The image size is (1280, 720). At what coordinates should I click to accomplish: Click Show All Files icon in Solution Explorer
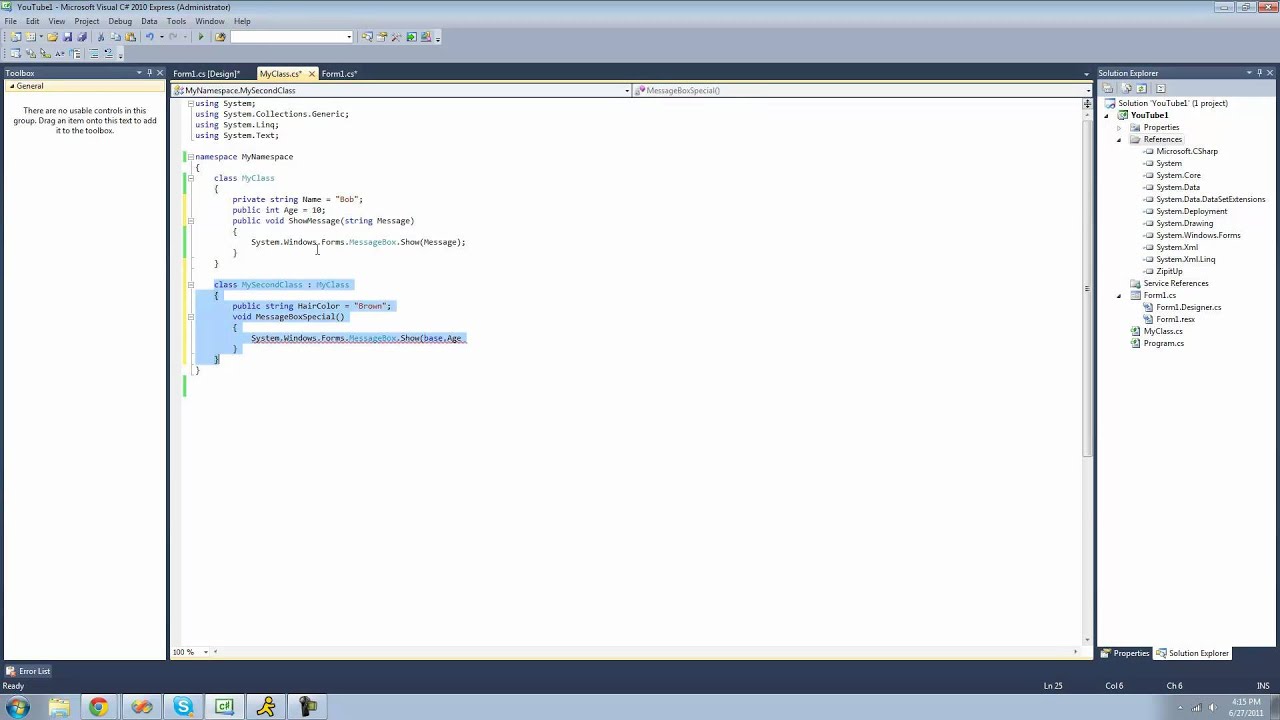pyautogui.click(x=1127, y=88)
